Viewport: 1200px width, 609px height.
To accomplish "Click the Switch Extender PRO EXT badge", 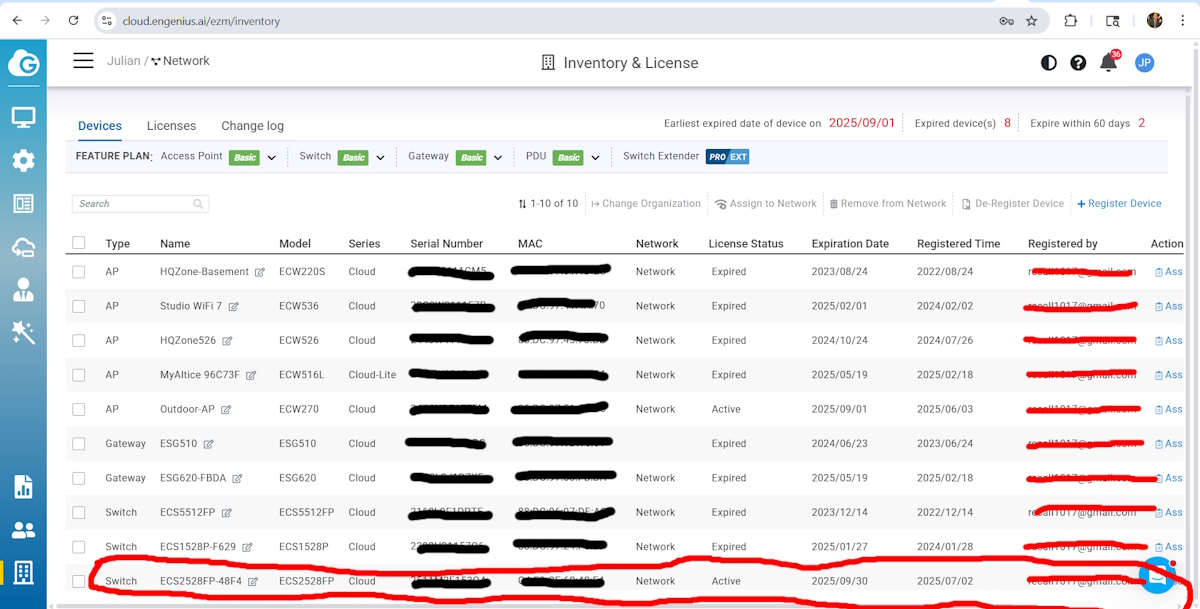I will click(x=727, y=157).
